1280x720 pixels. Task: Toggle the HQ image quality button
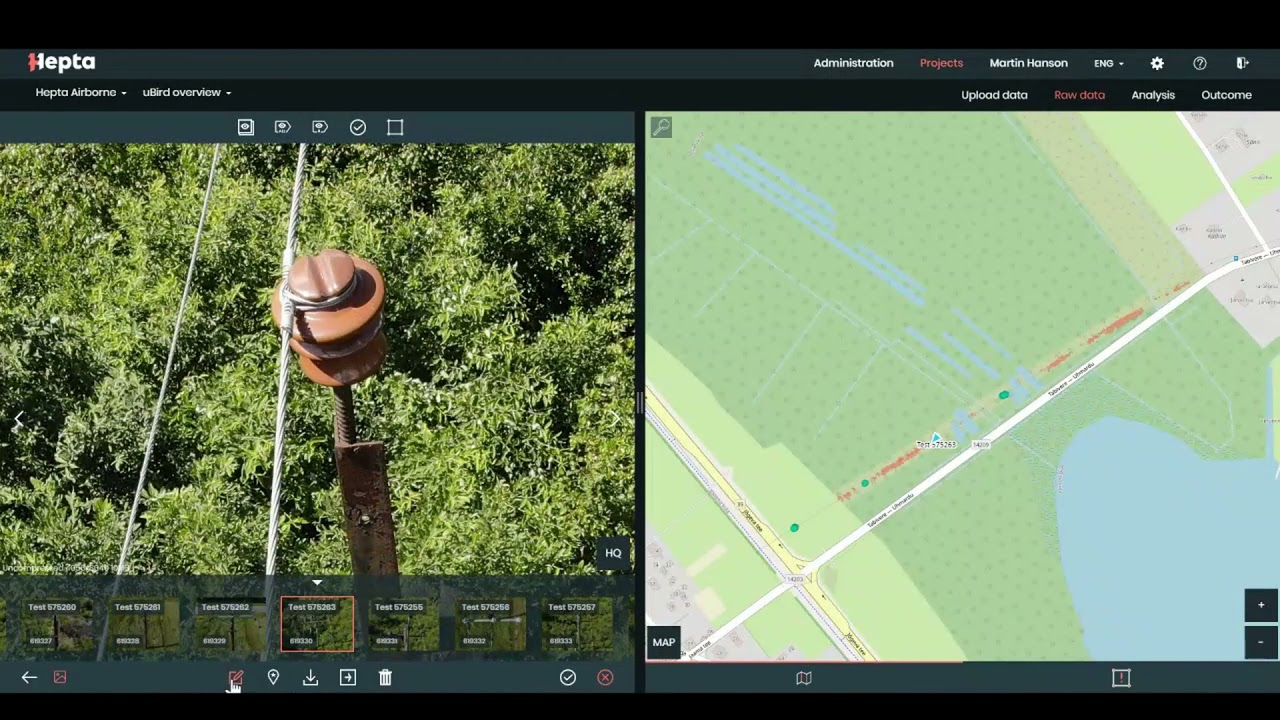click(613, 553)
